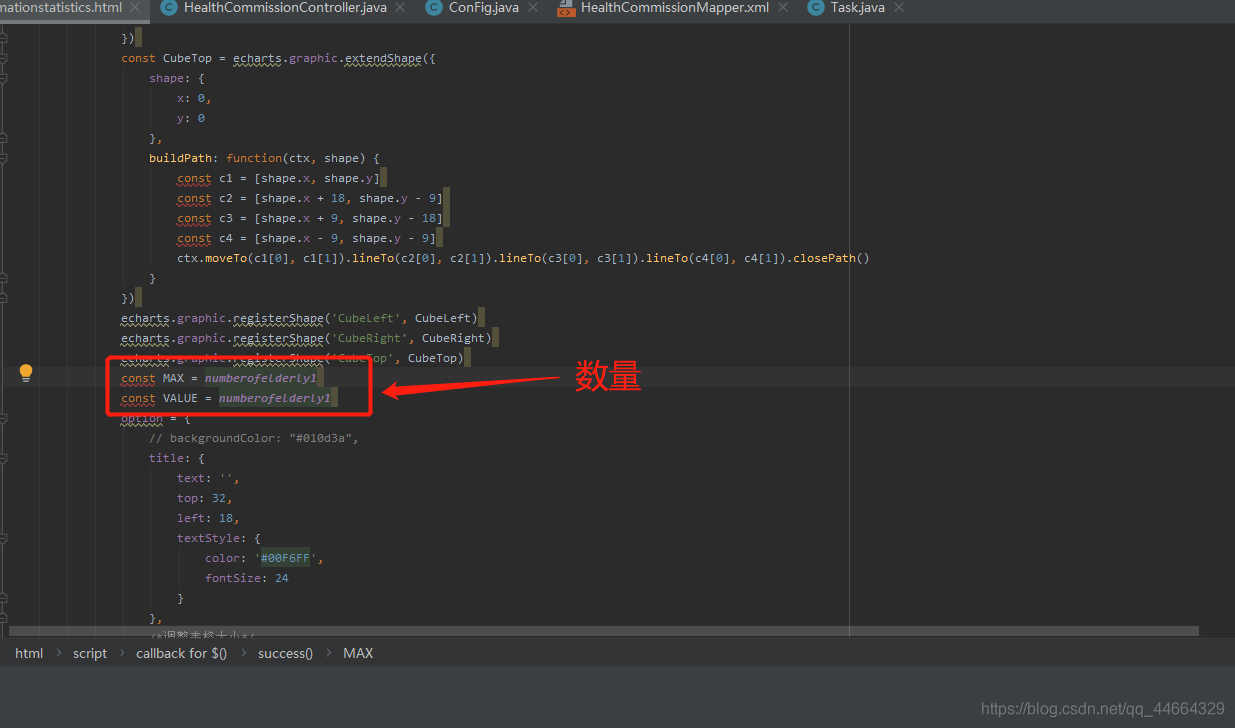Open the Task.java tab
The image size is (1235, 728).
(x=858, y=8)
